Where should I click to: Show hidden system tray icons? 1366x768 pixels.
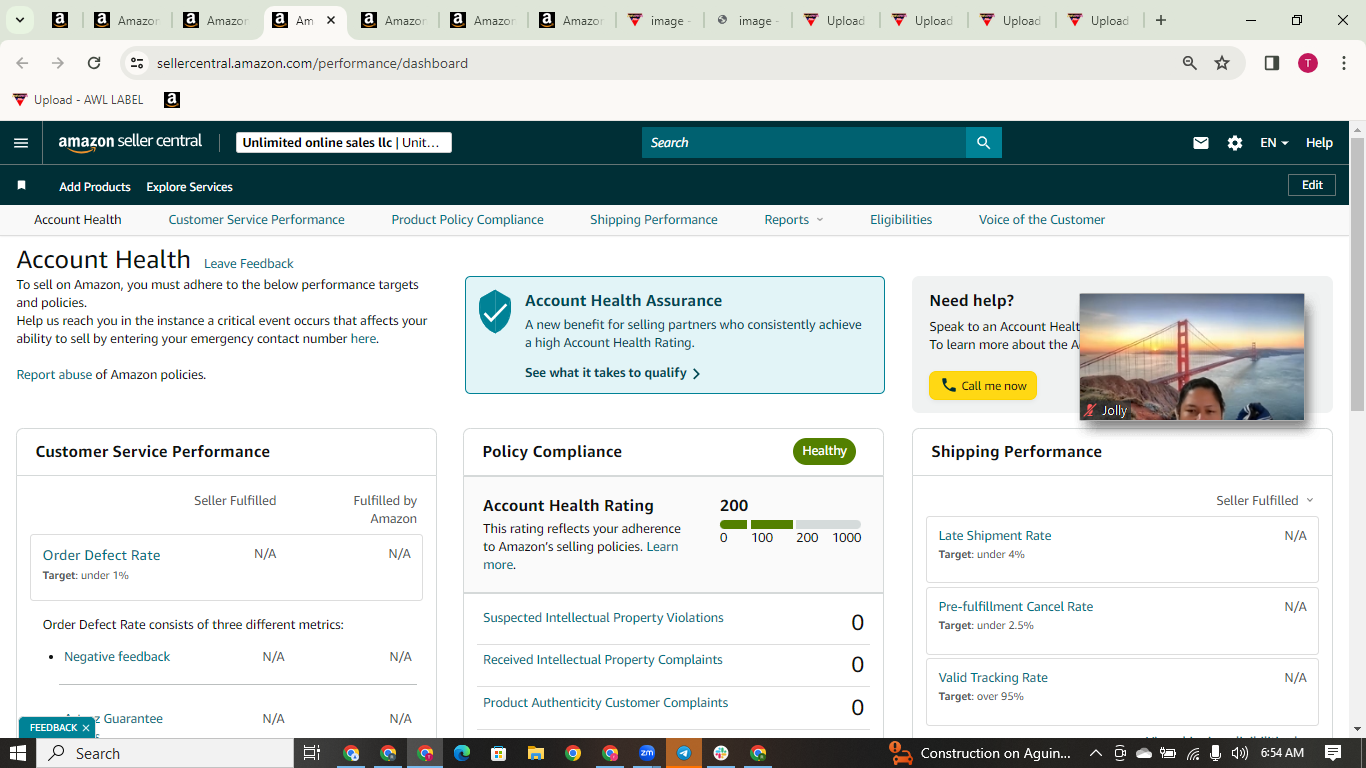coord(1096,753)
